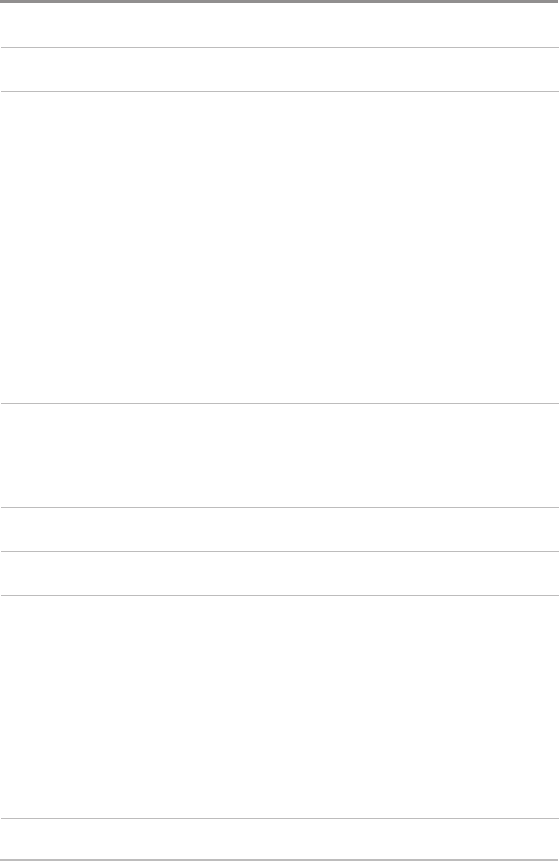
Task: Select the second narrow row in the middle
Action: click(x=280, y=573)
